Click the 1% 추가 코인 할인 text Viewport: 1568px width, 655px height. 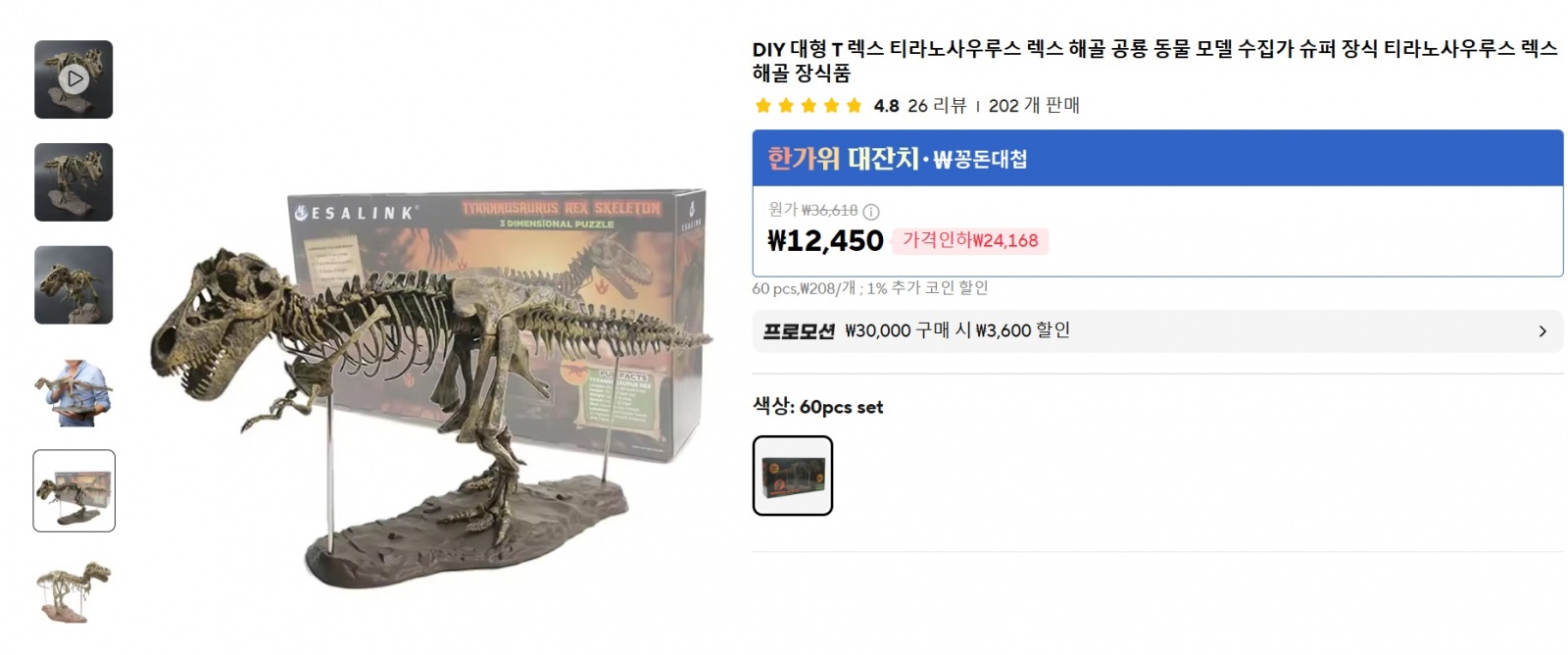927,288
